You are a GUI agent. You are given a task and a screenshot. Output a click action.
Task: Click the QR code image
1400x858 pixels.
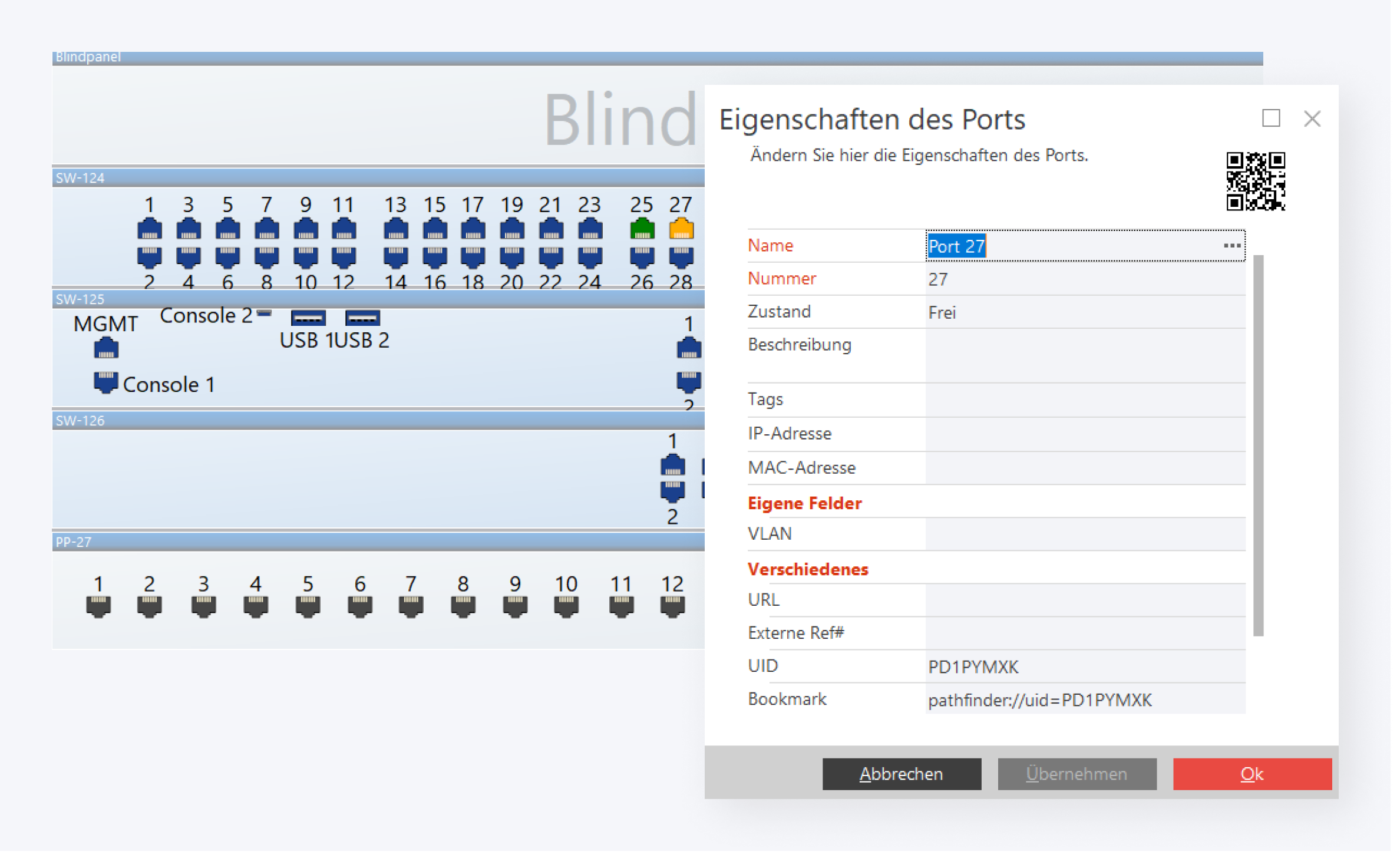click(1255, 181)
